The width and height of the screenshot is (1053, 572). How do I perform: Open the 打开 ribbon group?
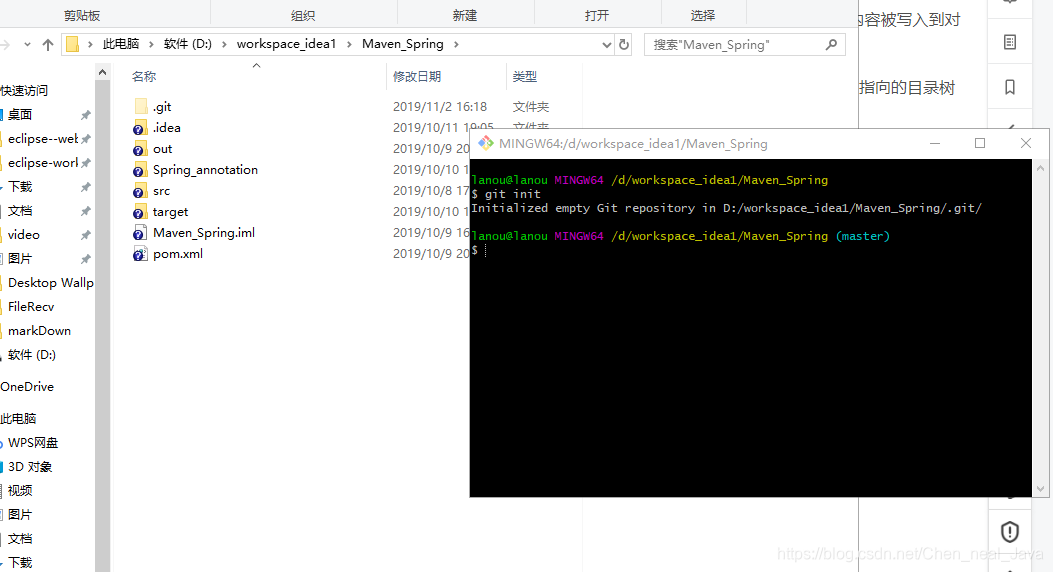coord(597,15)
